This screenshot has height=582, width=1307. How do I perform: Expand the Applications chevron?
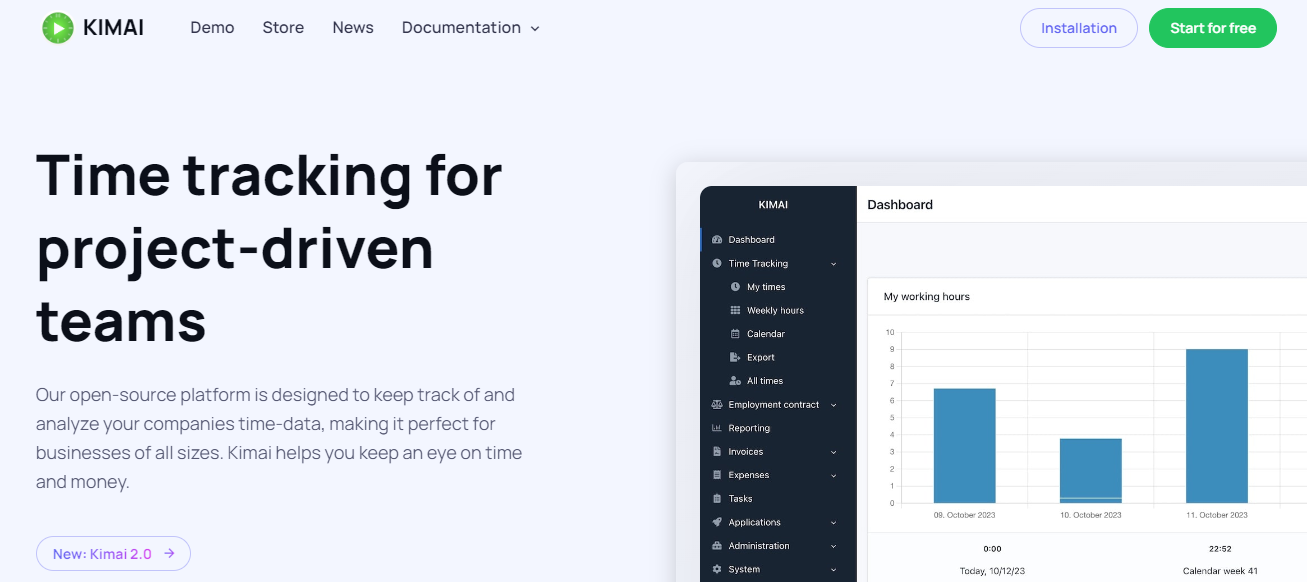click(833, 522)
